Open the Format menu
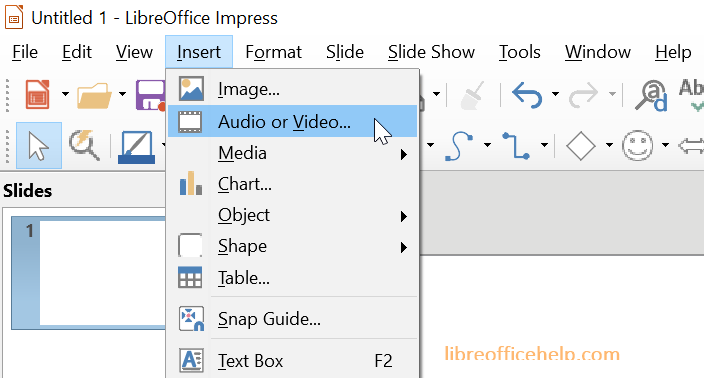The width and height of the screenshot is (704, 378). 273,52
